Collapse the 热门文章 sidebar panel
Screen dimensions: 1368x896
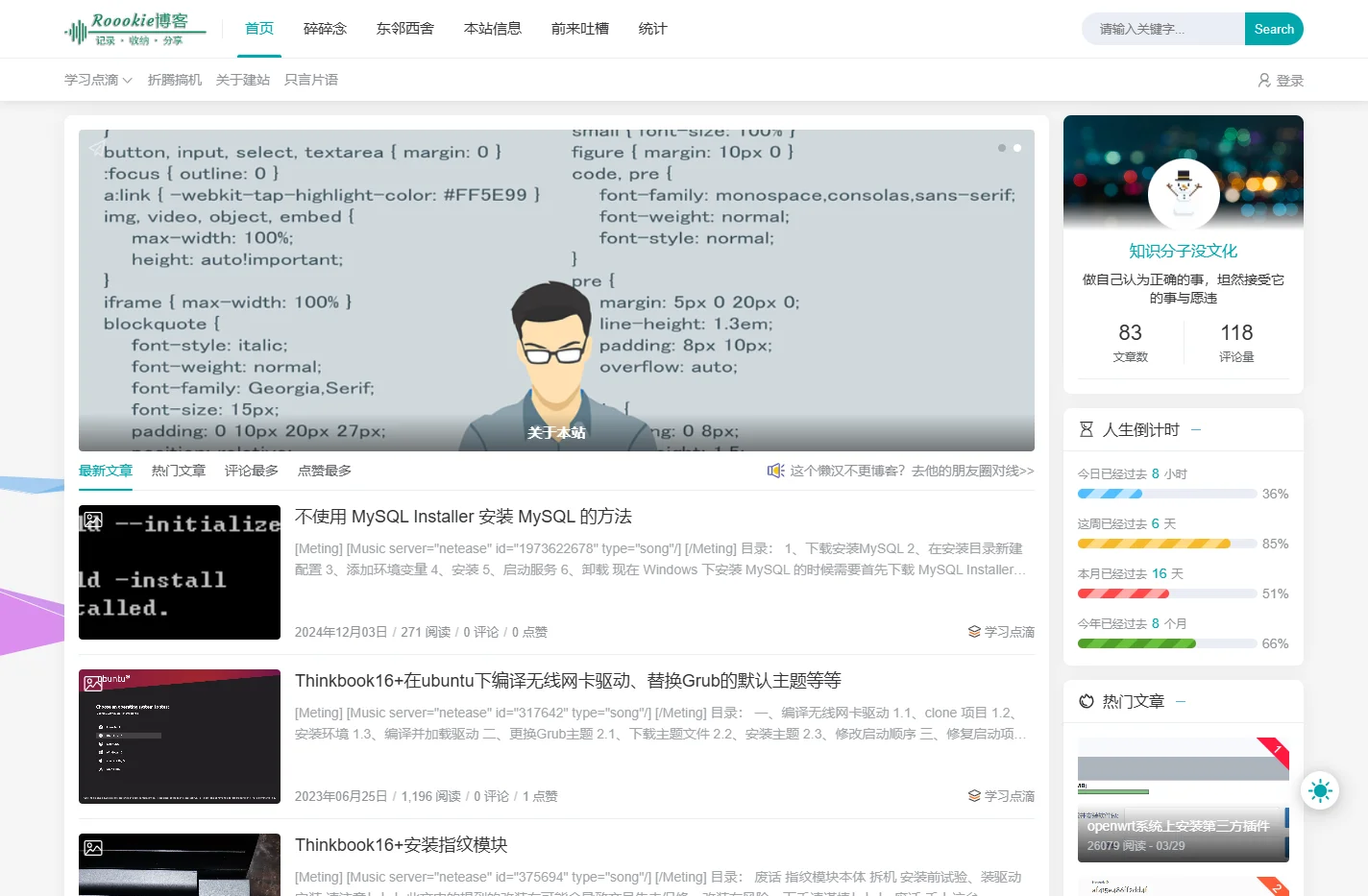coord(1181,701)
